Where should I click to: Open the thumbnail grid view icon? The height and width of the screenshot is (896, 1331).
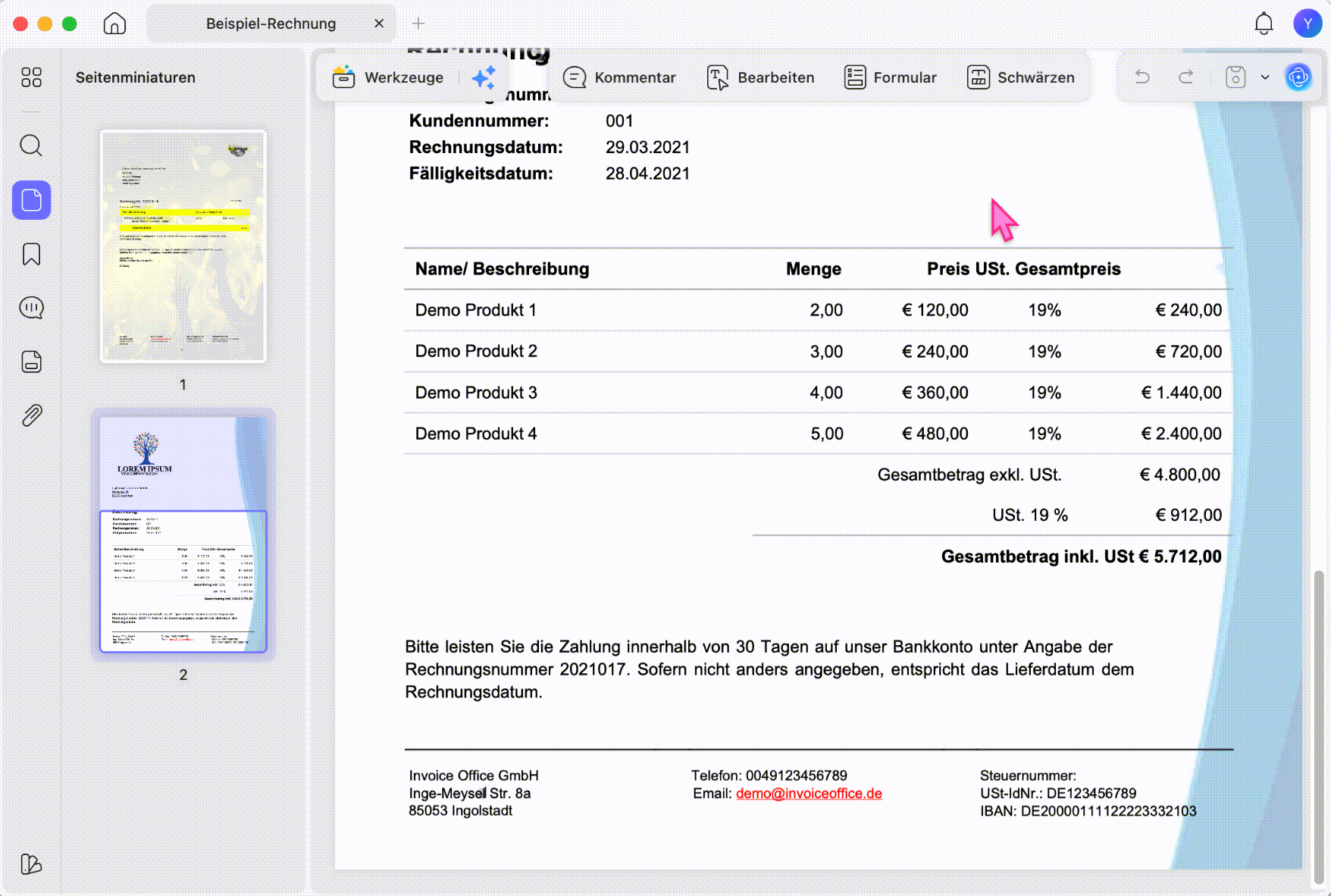pos(31,77)
